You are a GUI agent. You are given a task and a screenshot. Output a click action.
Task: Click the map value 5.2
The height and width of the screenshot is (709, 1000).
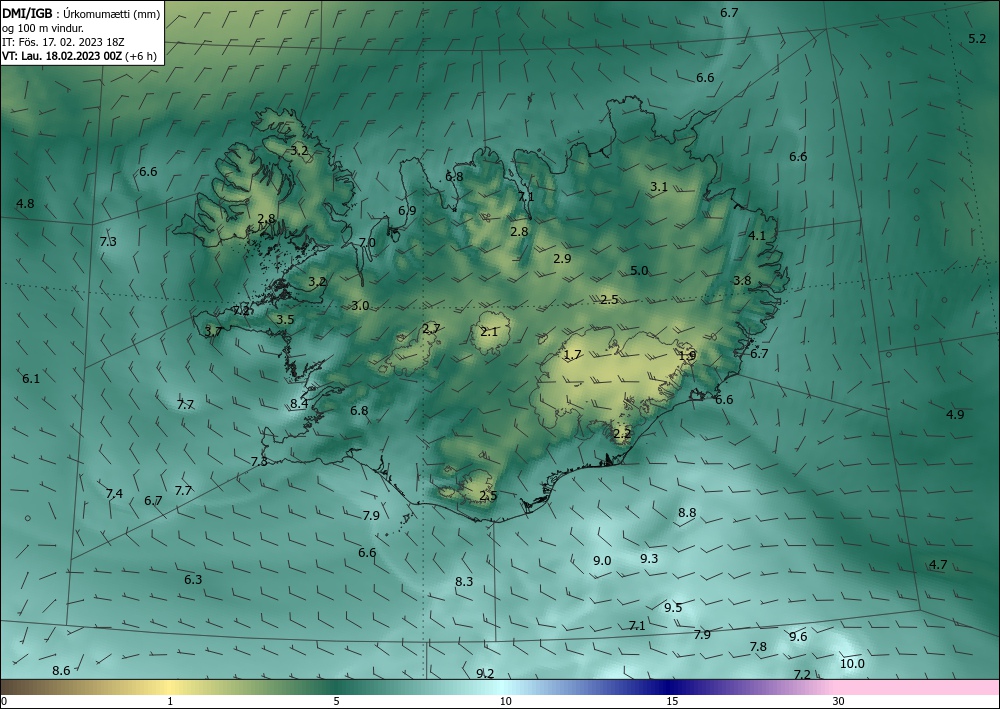(x=977, y=39)
